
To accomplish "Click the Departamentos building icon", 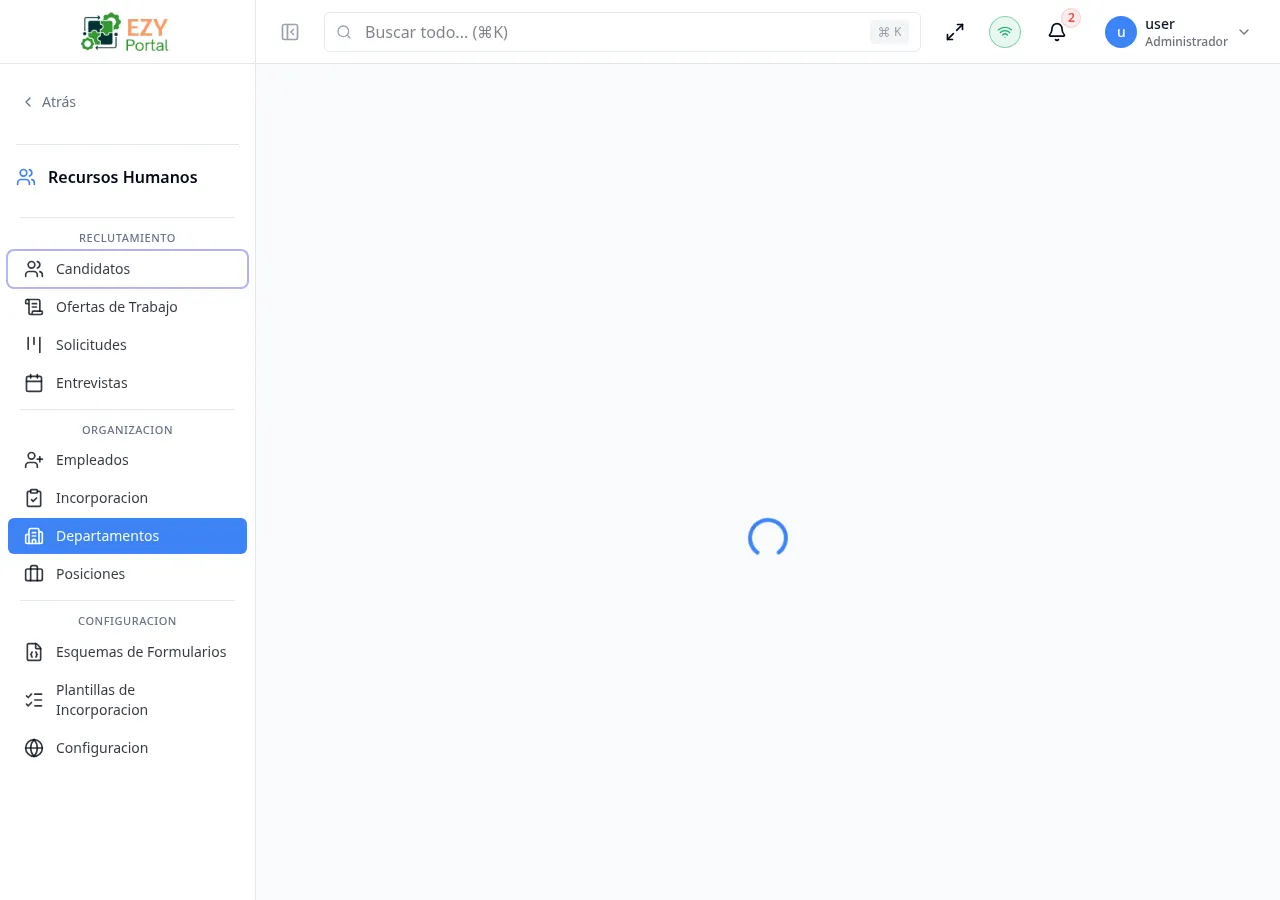I will (x=34, y=536).
